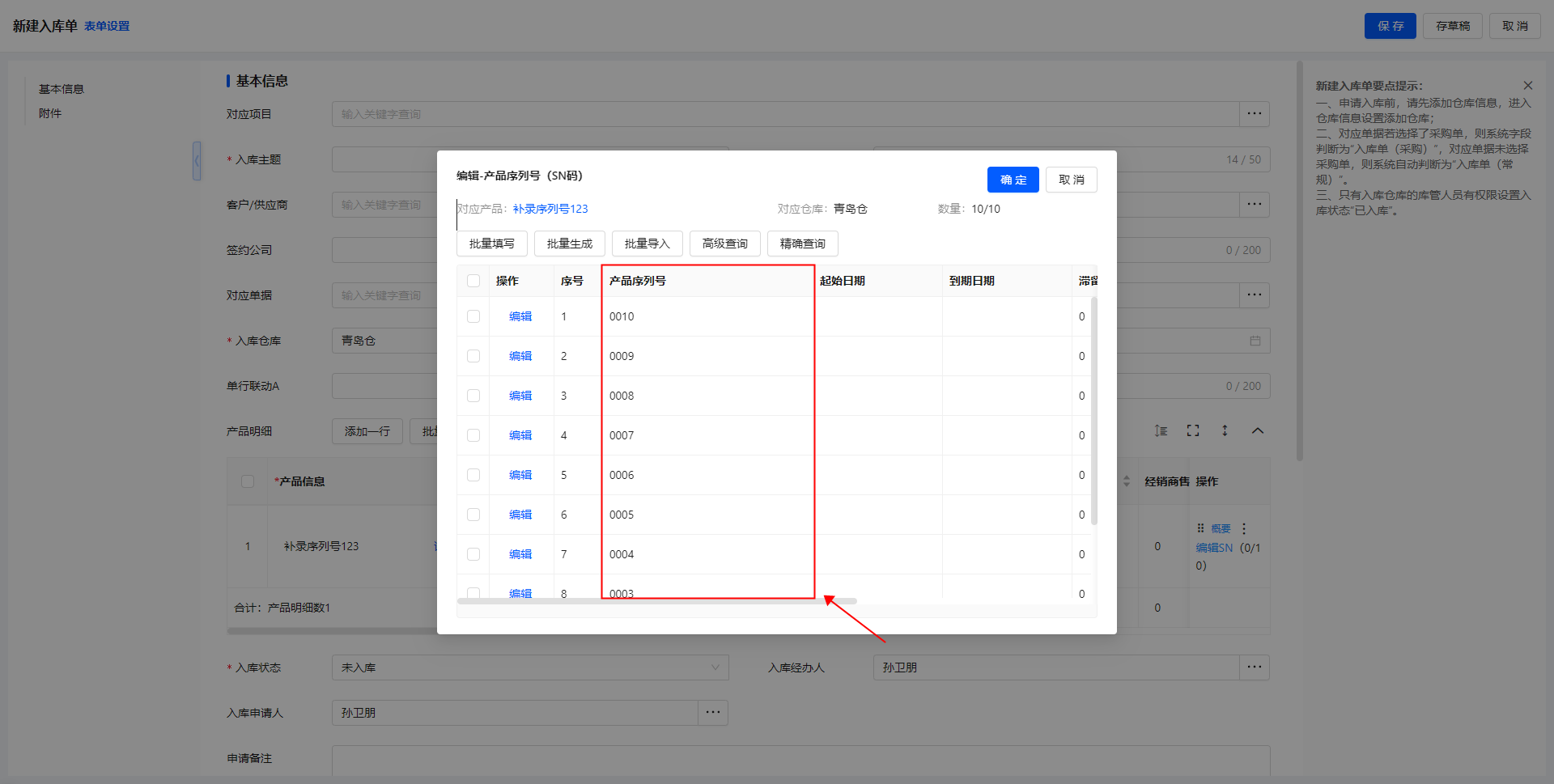Open the 入库状态 dropdown
1554x784 pixels.
coord(529,667)
